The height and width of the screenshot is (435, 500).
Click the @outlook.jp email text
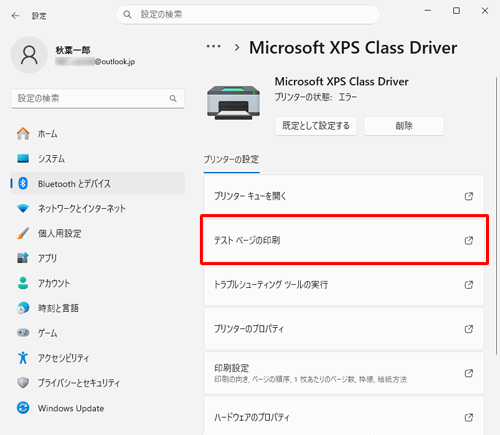[x=115, y=62]
